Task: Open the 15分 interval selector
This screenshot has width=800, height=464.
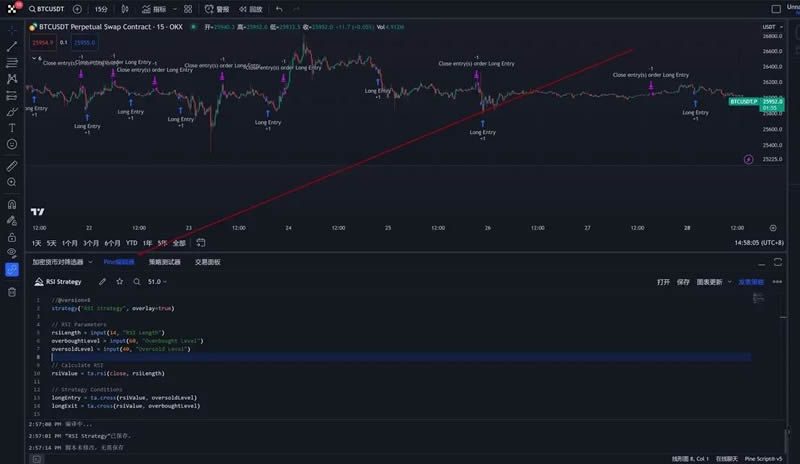Action: click(x=101, y=9)
